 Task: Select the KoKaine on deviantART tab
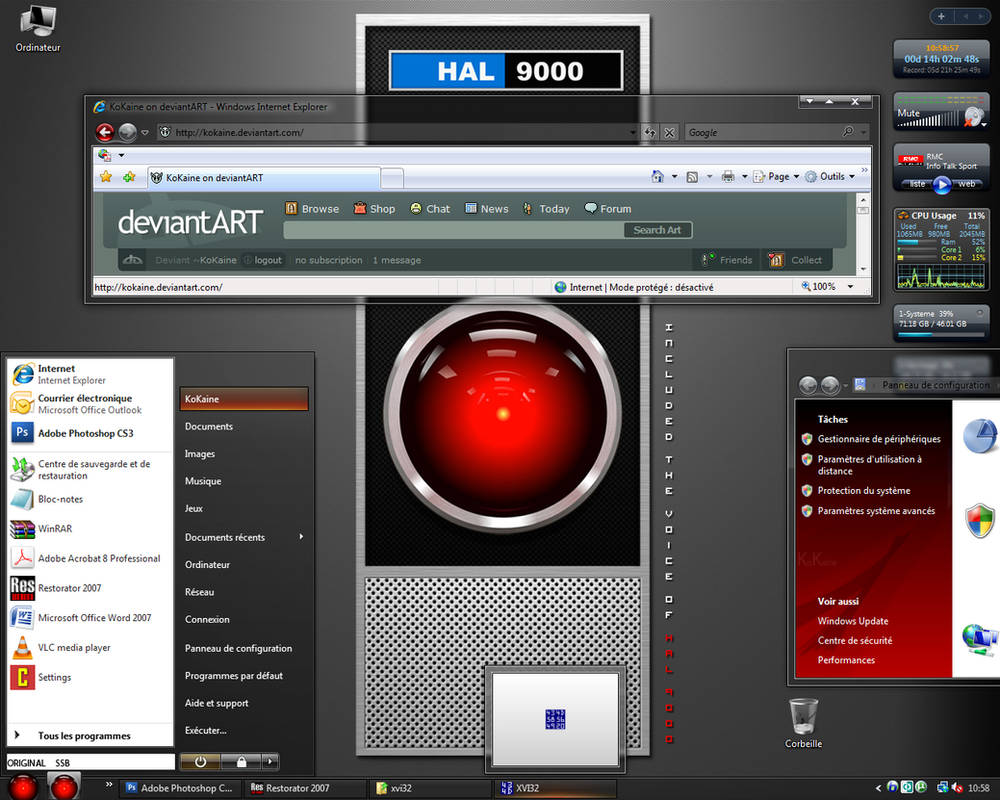click(x=264, y=178)
